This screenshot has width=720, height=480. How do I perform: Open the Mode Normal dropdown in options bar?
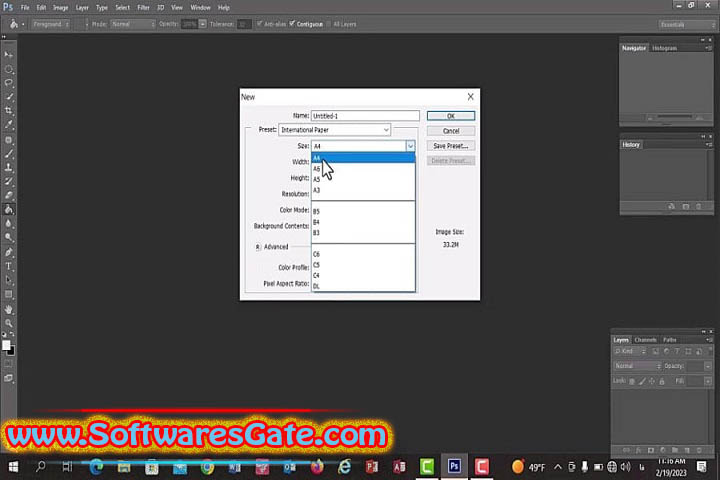pyautogui.click(x=133, y=24)
